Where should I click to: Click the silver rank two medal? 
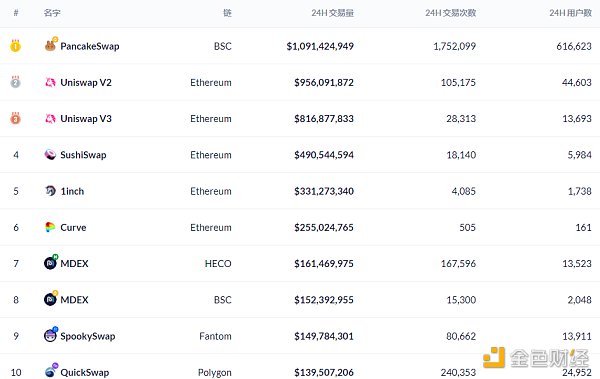(x=15, y=82)
